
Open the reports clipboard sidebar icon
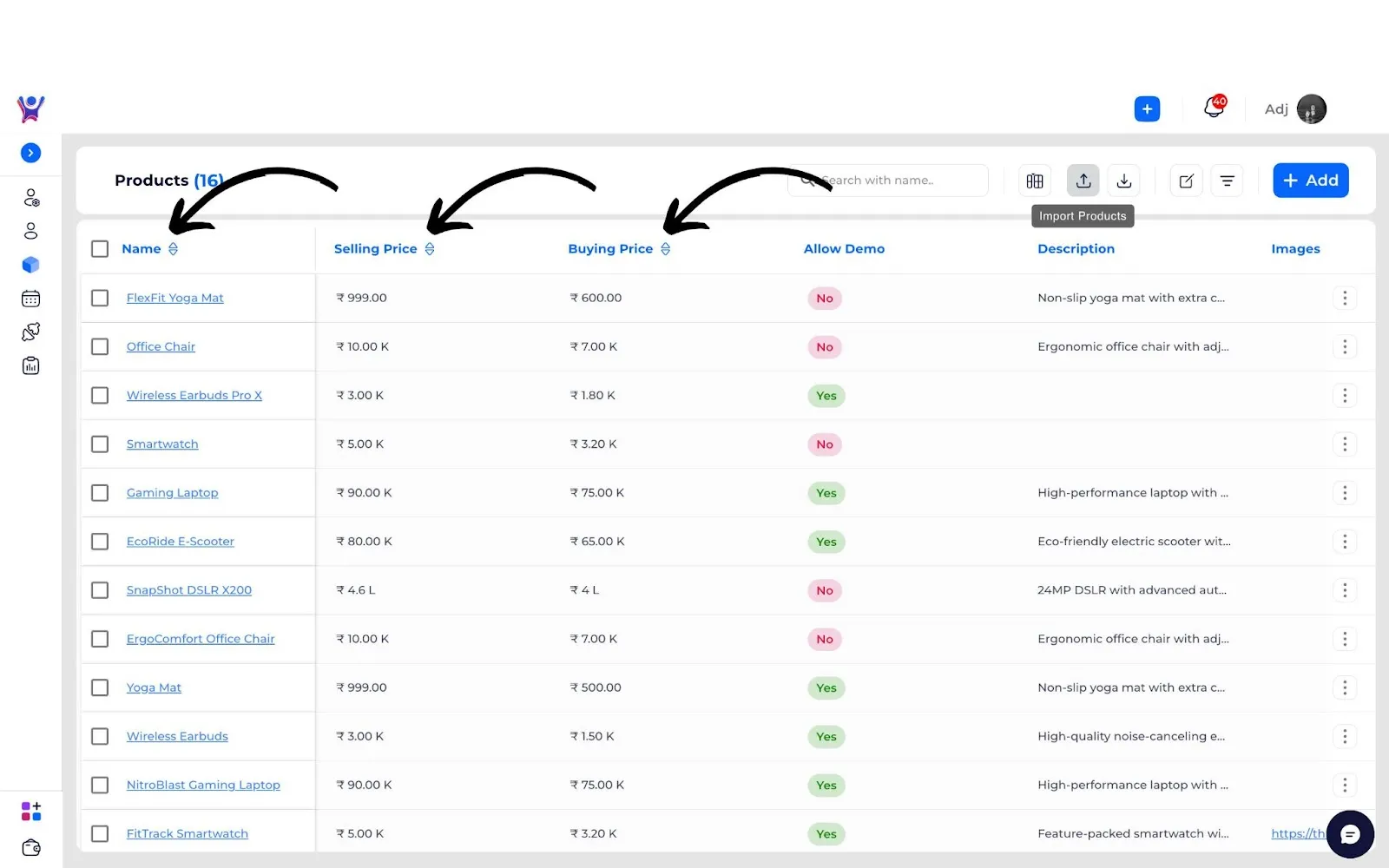coord(31,365)
